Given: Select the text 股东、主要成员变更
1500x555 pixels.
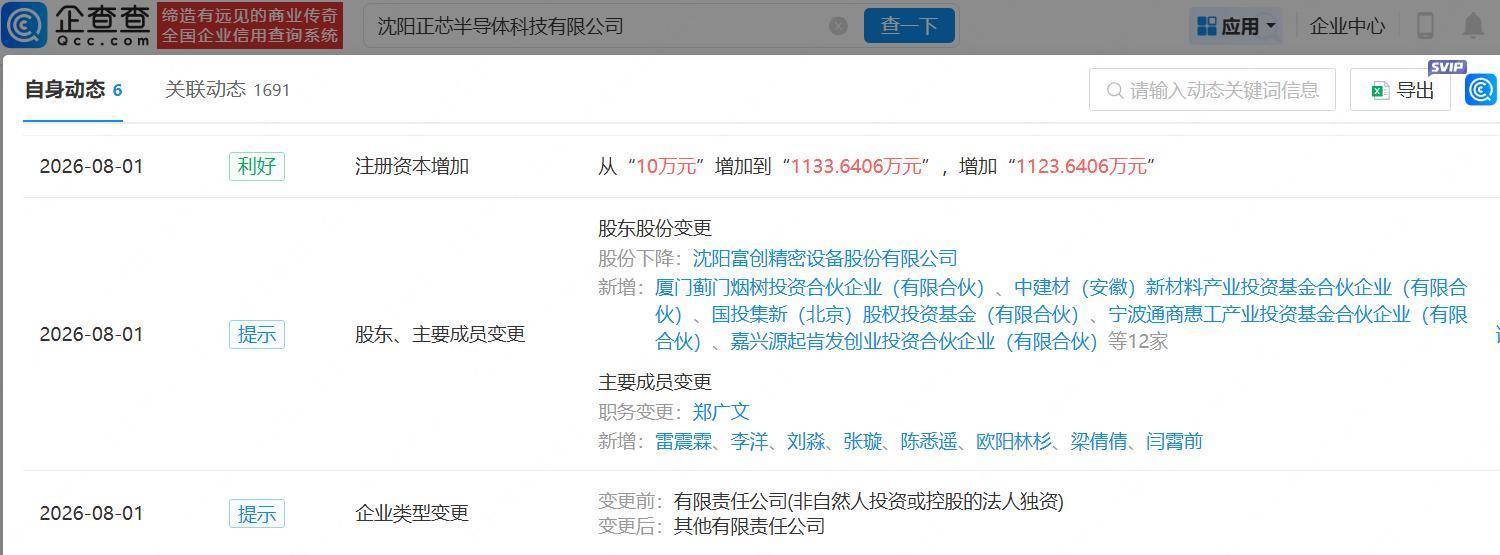Looking at the screenshot, I should click(x=440, y=334).
